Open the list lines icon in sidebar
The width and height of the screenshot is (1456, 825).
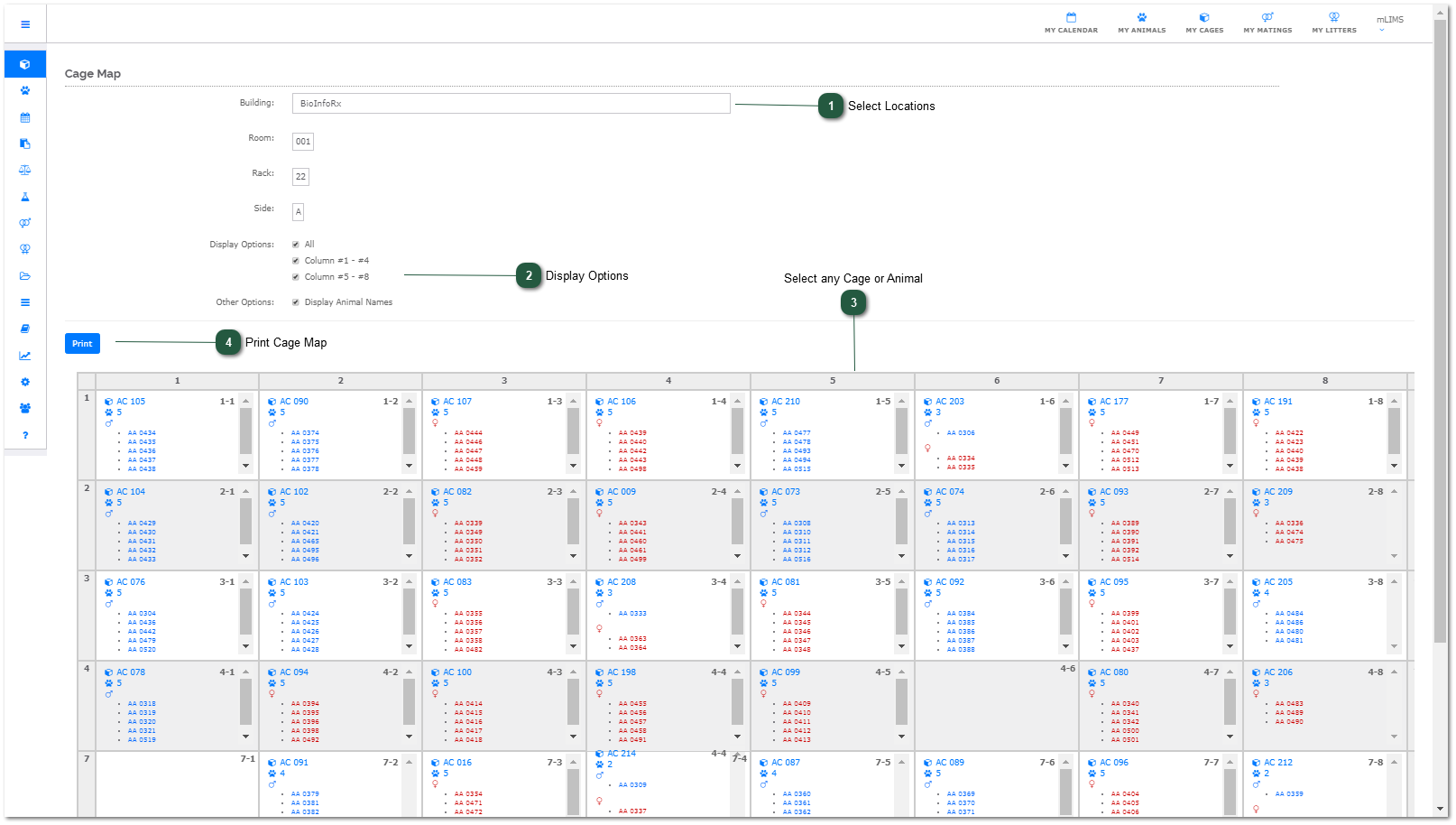(x=25, y=302)
